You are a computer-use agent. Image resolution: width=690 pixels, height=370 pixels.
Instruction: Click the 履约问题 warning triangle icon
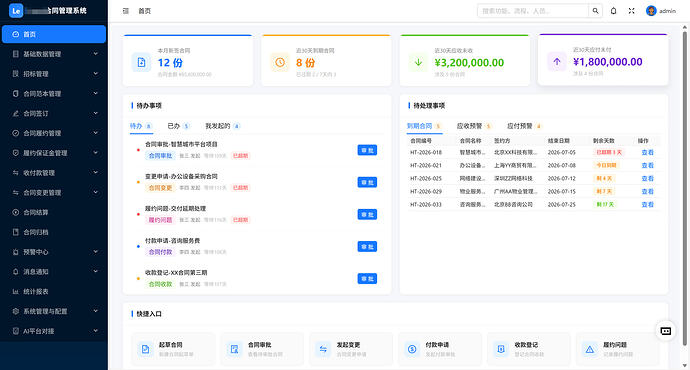point(590,349)
